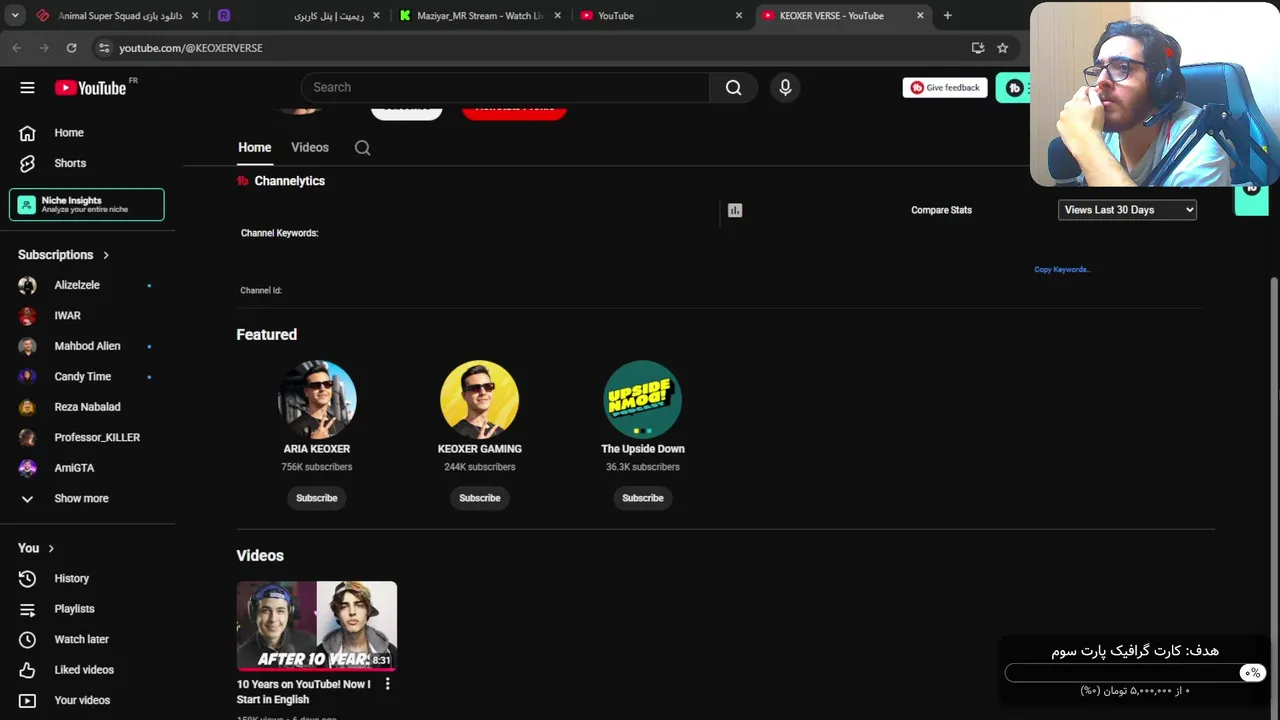Viewport: 1280px width, 720px height.
Task: Click the channel search magnifier icon
Action: coord(363,148)
